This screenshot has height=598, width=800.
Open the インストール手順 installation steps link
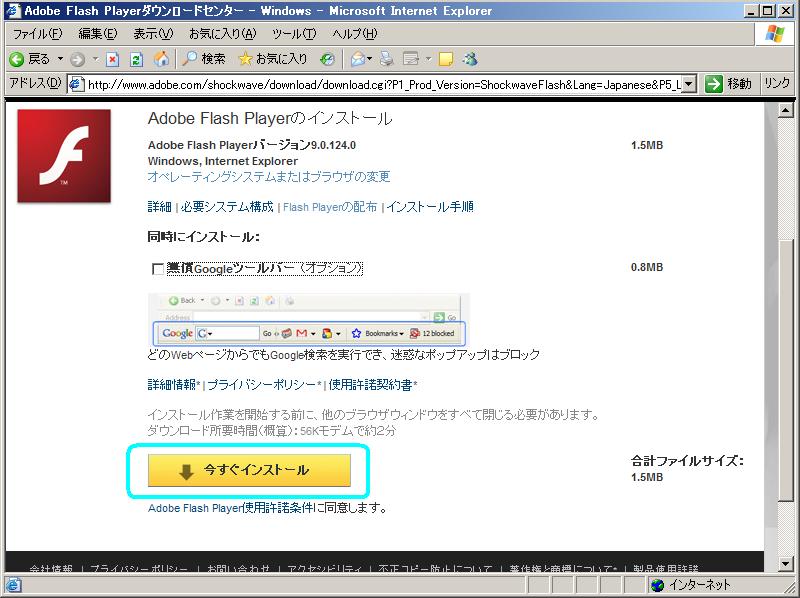[430, 207]
